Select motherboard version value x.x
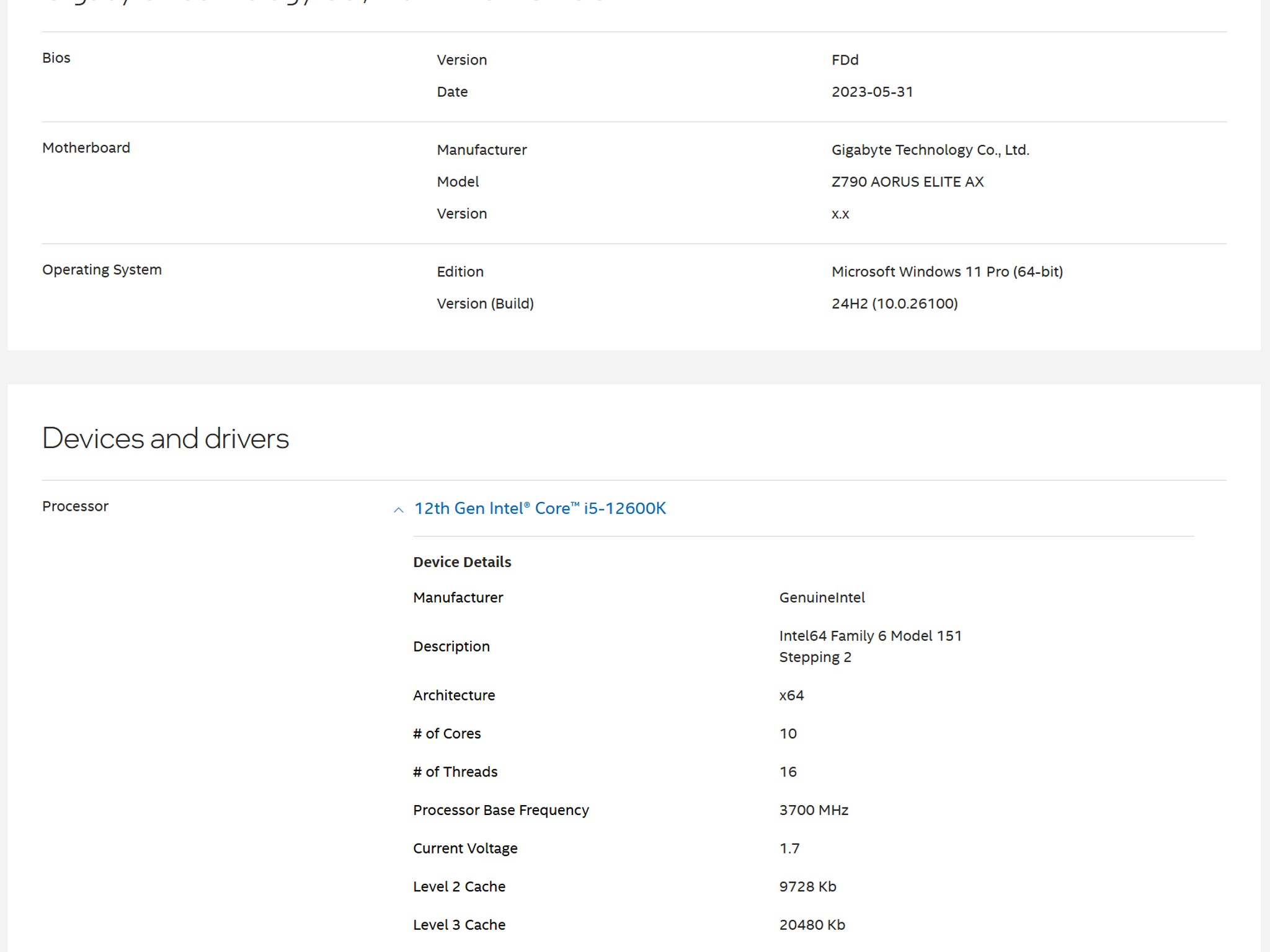Viewport: 1270px width, 952px height. point(840,214)
